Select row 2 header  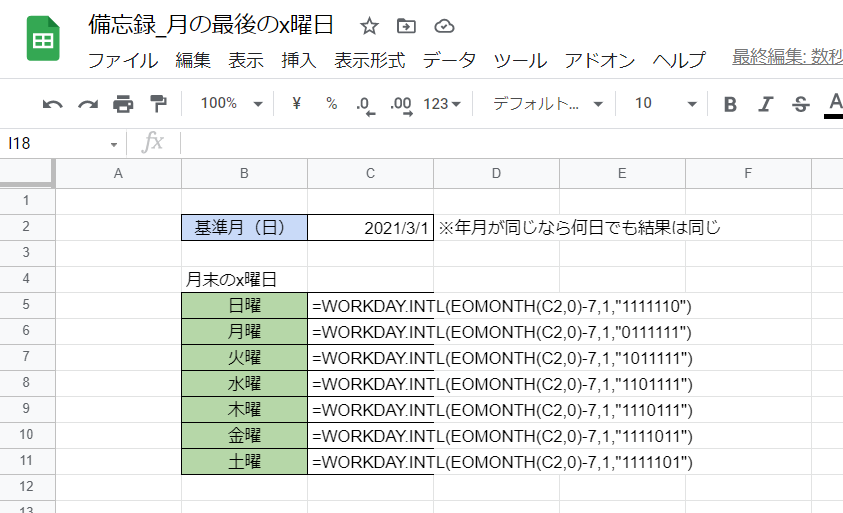pyautogui.click(x=26, y=227)
